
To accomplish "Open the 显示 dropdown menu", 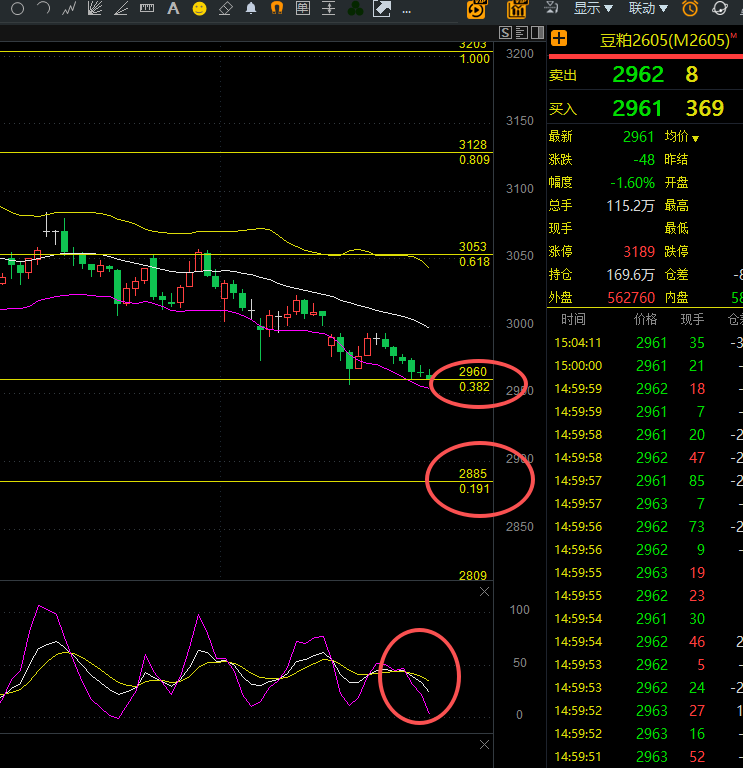I will tap(593, 8).
